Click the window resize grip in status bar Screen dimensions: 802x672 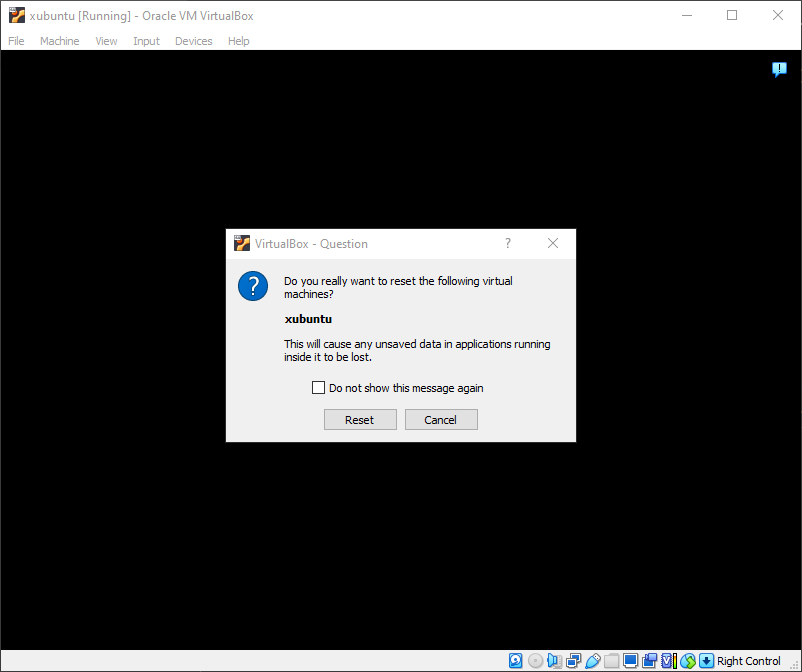click(x=794, y=663)
